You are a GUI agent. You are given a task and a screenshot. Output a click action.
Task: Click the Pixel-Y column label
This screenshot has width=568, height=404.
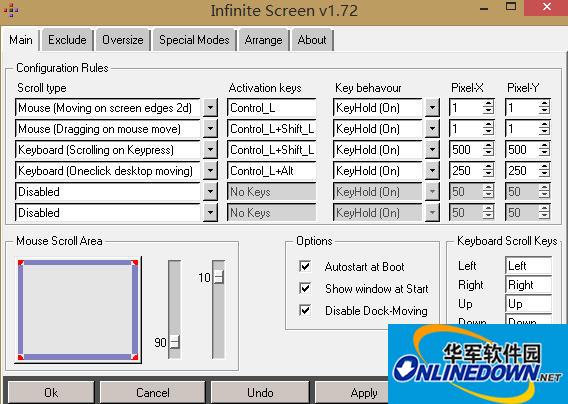[x=523, y=88]
